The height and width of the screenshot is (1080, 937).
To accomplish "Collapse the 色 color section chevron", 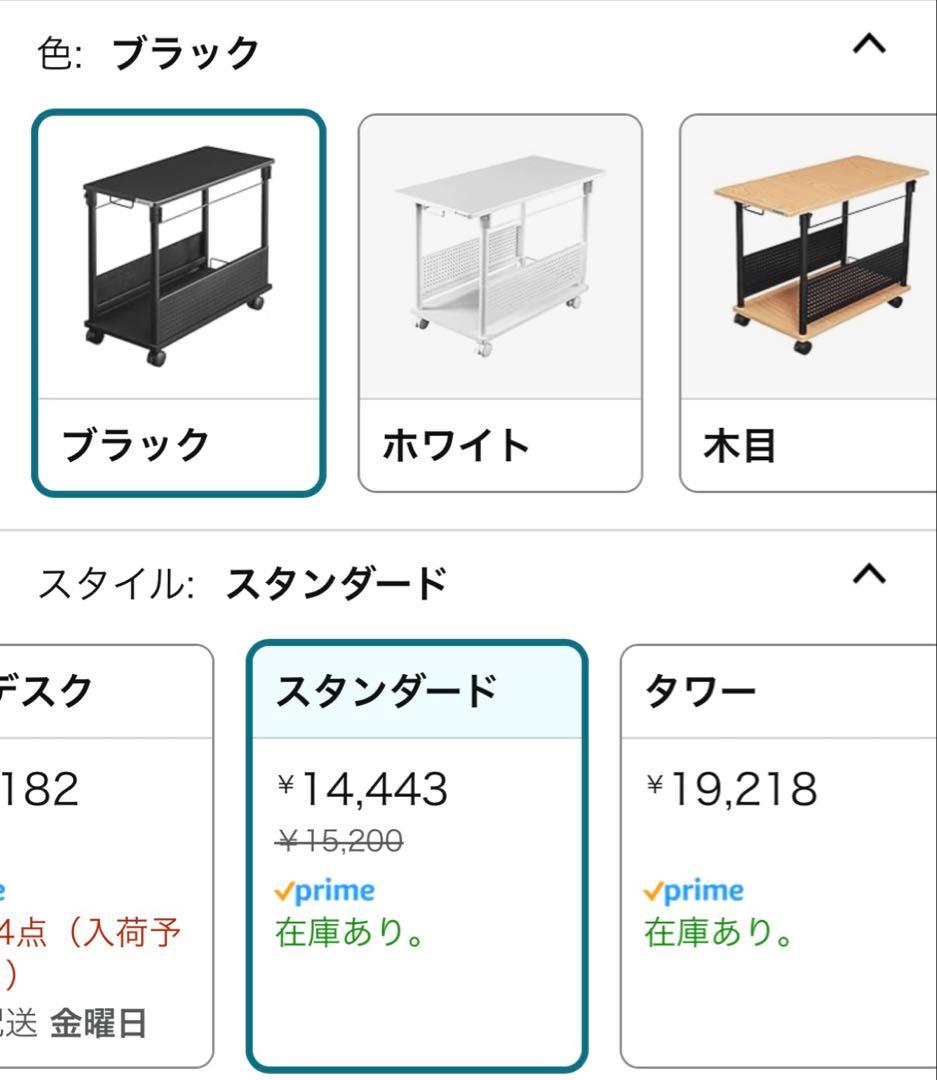I will pos(871,46).
